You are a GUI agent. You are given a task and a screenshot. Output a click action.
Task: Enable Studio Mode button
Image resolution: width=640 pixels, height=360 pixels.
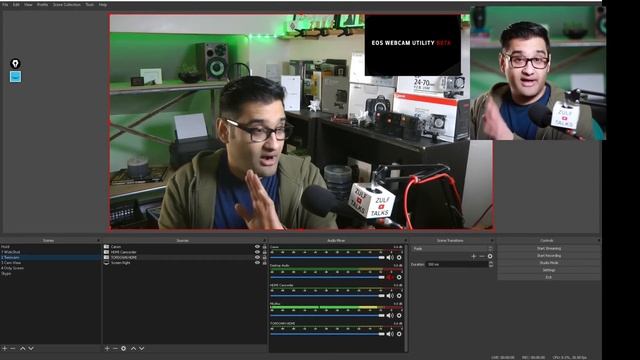pos(549,263)
